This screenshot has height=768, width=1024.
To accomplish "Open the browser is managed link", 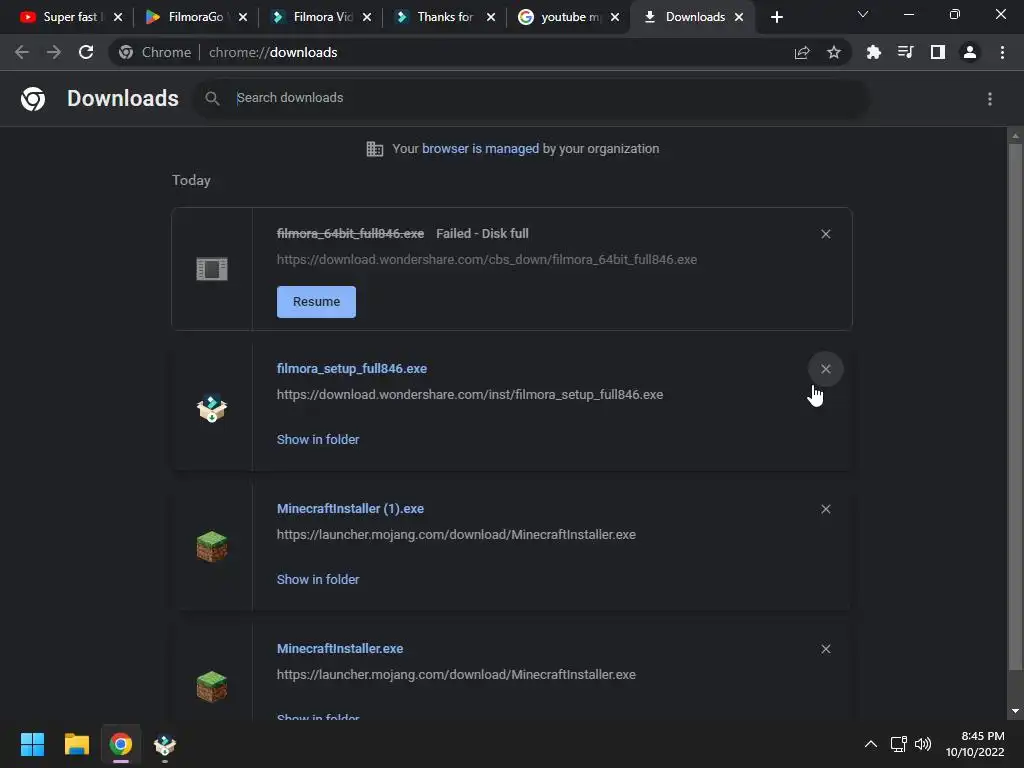I will pyautogui.click(x=481, y=149).
